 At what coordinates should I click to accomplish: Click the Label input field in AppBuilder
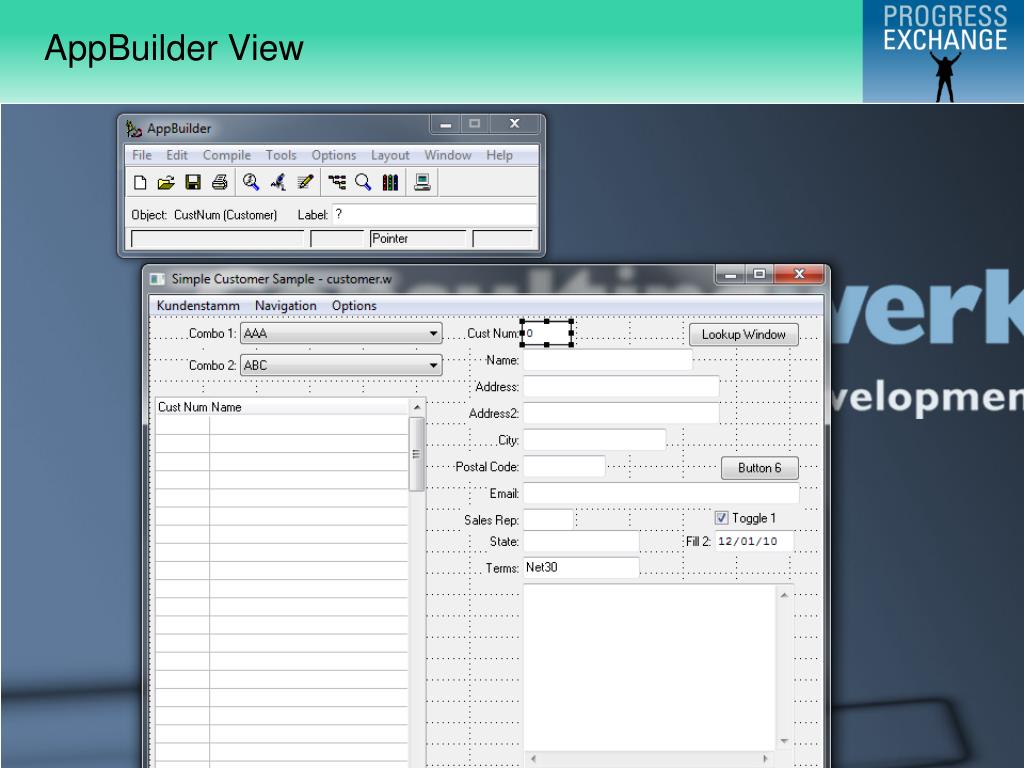(x=435, y=215)
